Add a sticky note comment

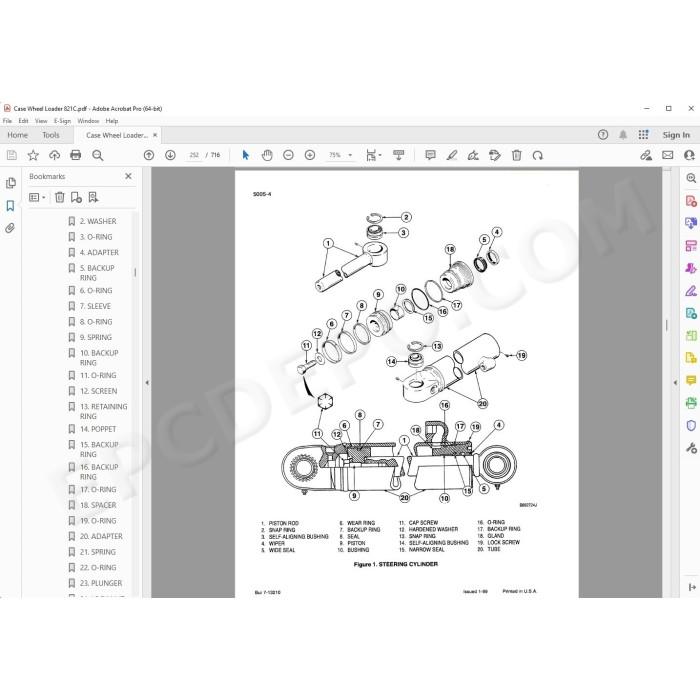[430, 155]
